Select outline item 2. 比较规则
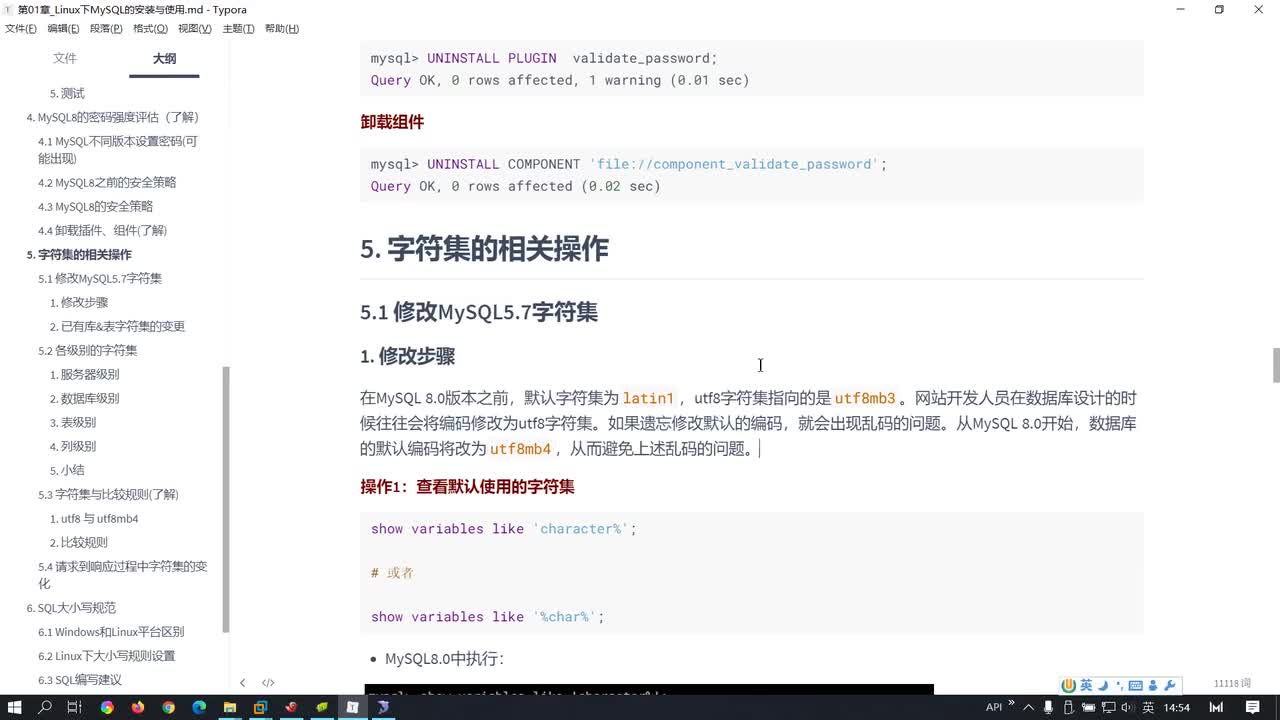 79,543
